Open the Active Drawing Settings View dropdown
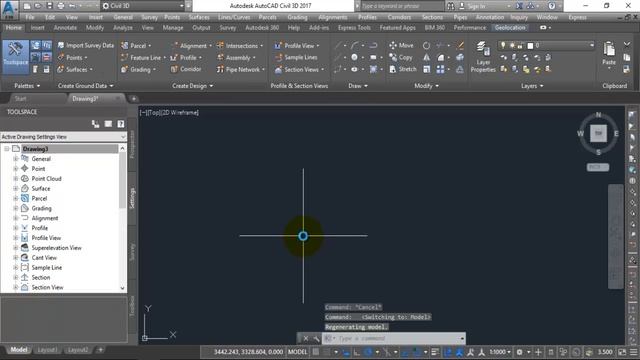This screenshot has width=640, height=360. click(63, 137)
